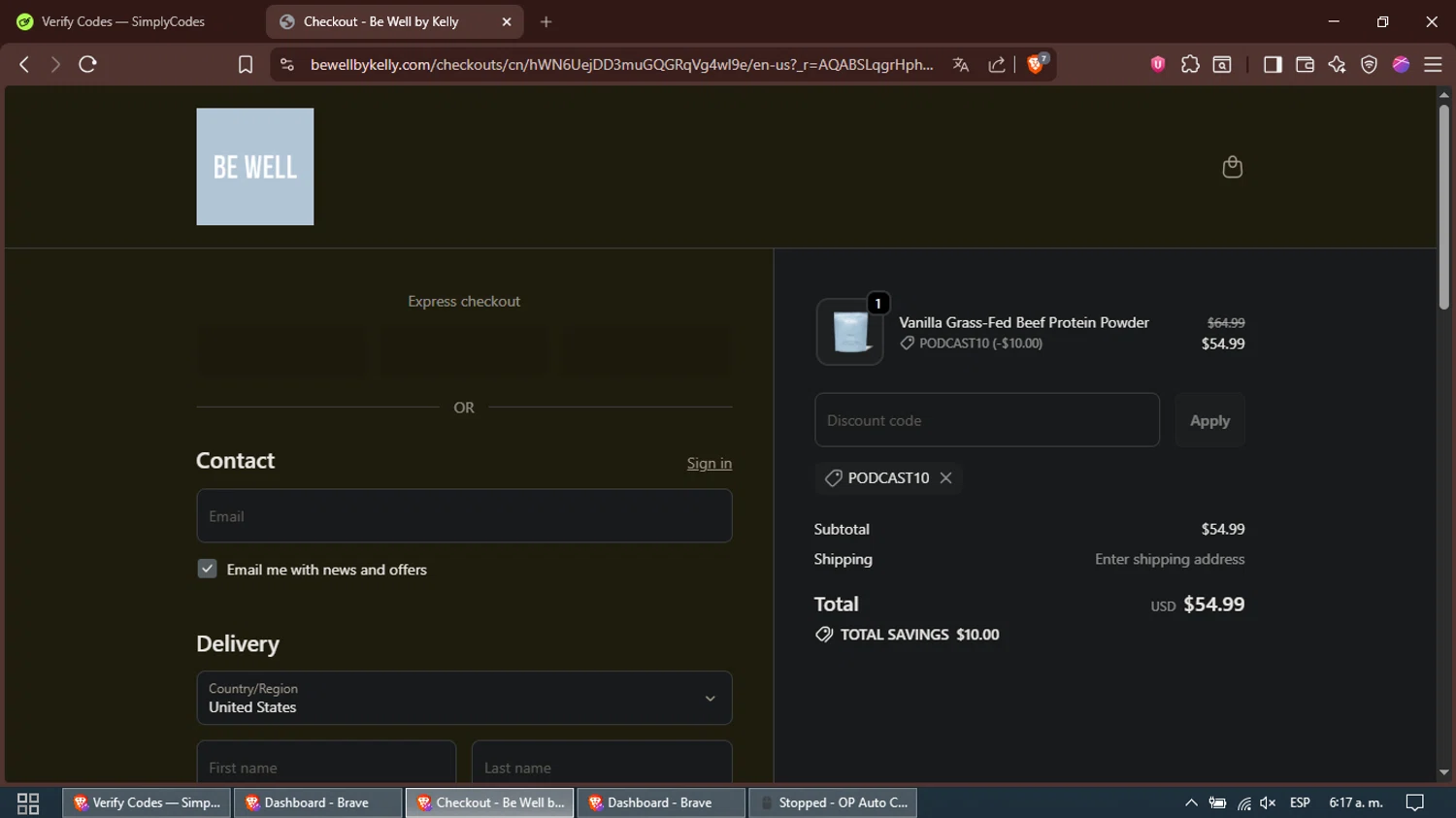Screen dimensions: 1456x818
Task: Click the page vertical scrollbar thumb
Action: click(x=1443, y=206)
